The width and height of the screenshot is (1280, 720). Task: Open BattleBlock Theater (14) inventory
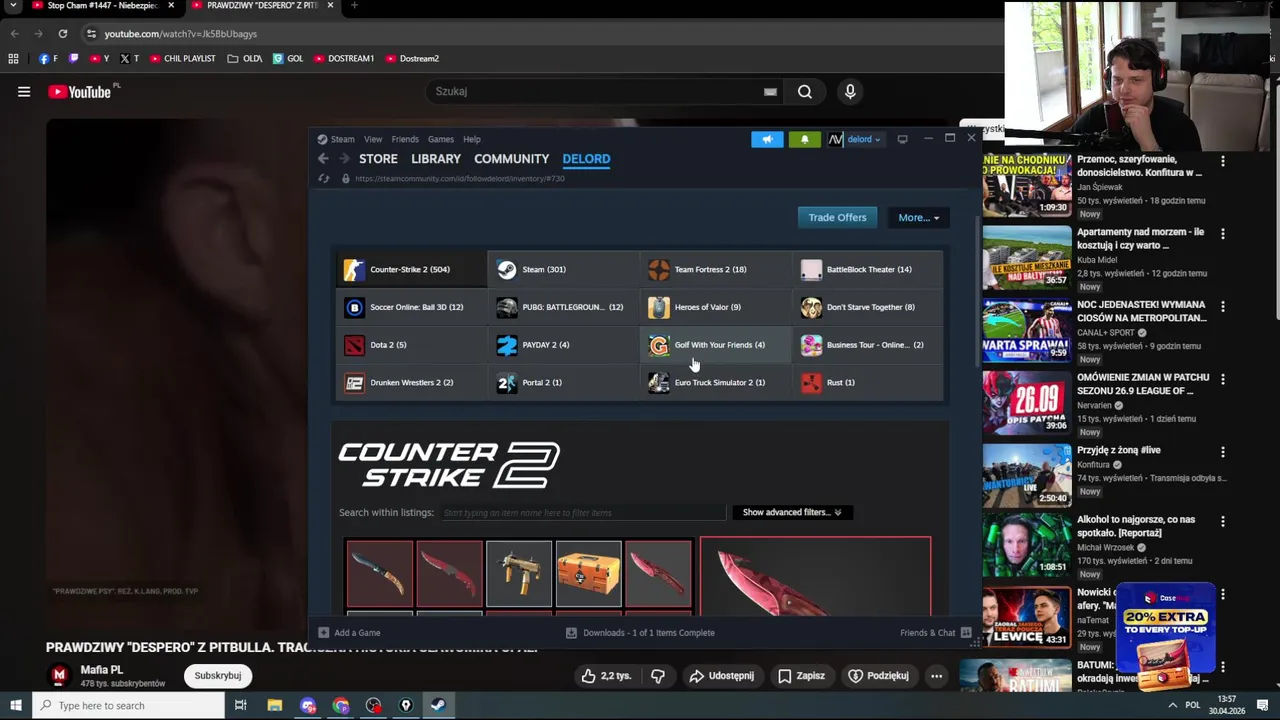tap(867, 269)
